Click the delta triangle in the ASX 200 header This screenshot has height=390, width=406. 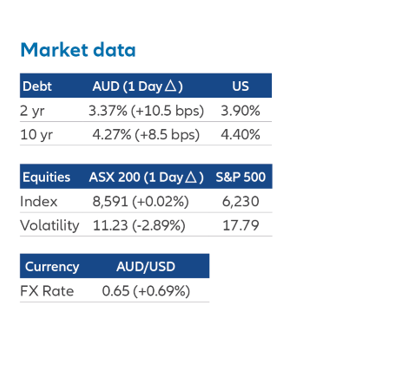(191, 176)
